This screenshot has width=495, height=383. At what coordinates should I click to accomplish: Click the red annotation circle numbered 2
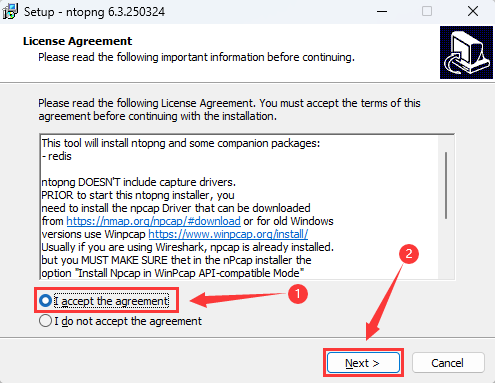click(x=409, y=254)
